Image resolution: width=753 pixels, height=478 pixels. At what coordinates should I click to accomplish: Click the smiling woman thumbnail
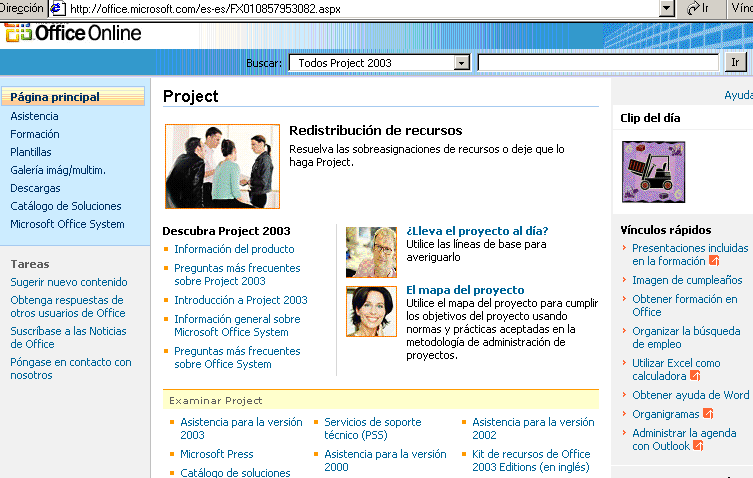coord(371,311)
